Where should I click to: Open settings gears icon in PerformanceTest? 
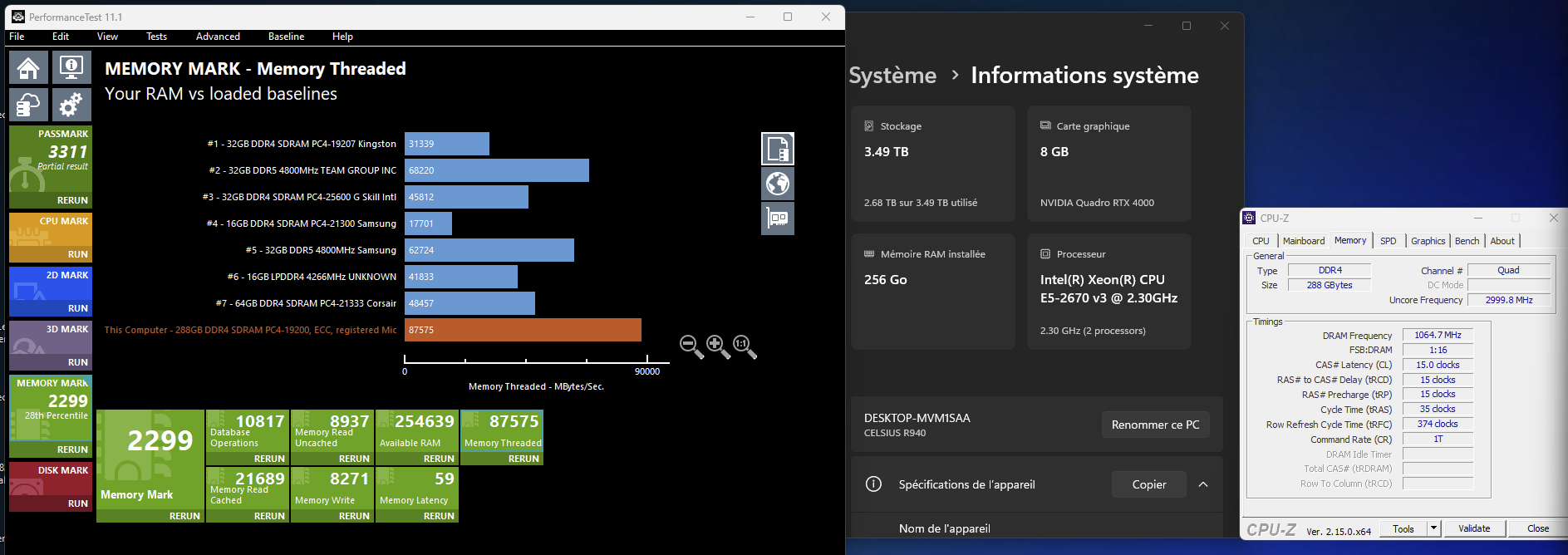[x=71, y=106]
